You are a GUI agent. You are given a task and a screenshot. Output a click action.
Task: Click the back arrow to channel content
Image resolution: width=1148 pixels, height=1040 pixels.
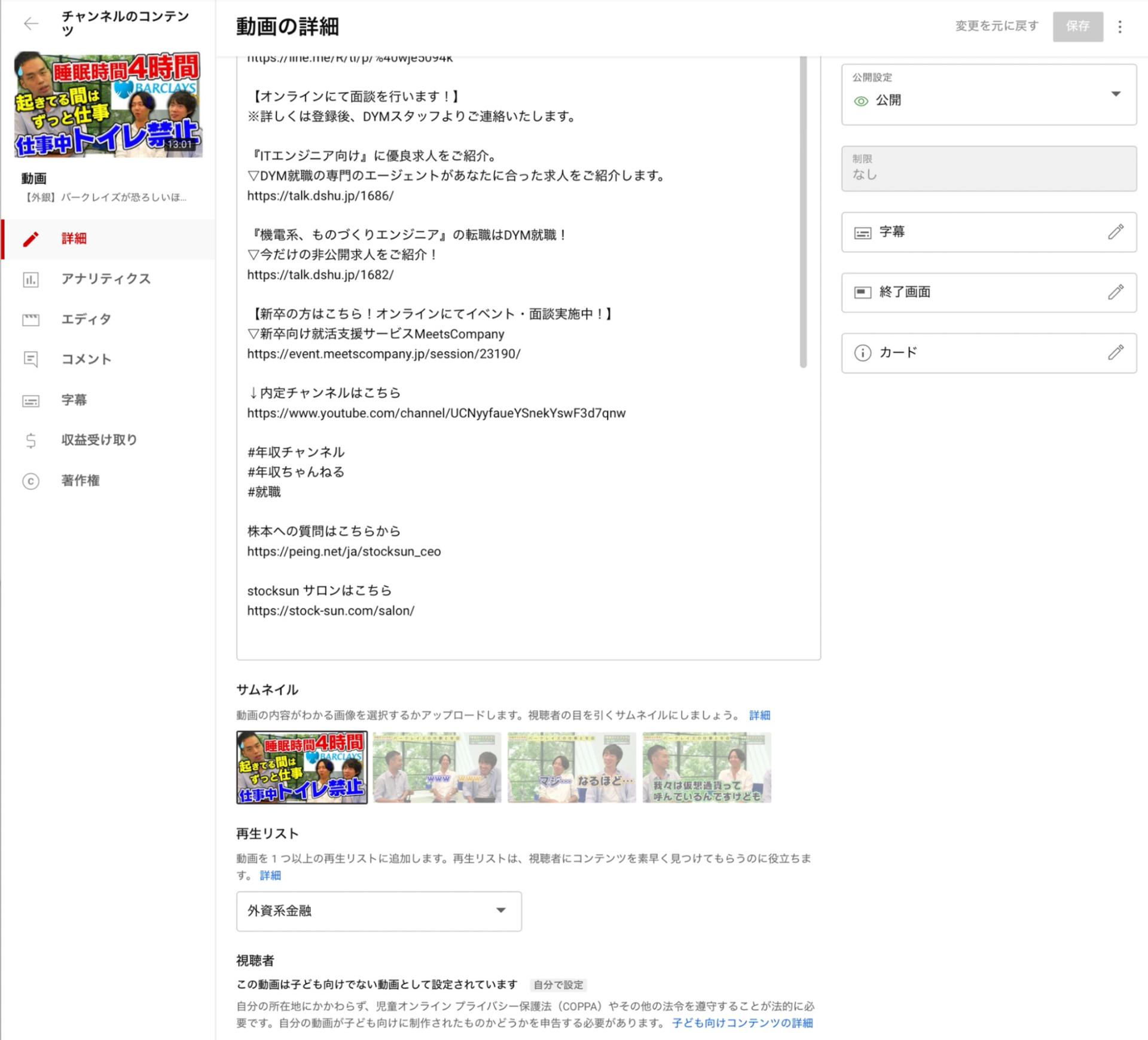coord(30,23)
